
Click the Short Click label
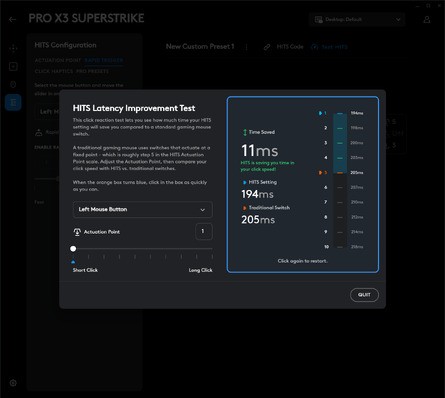(85, 270)
